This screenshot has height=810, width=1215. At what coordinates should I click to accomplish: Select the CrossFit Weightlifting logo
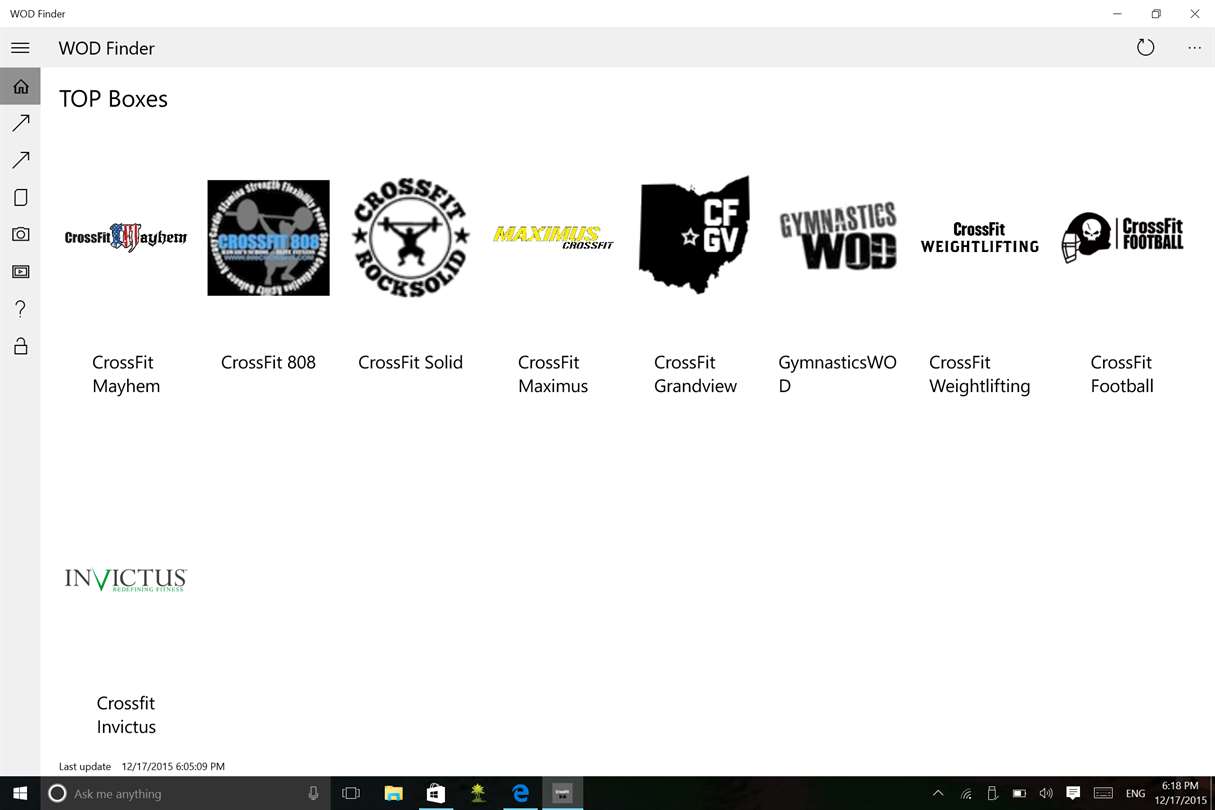[979, 238]
